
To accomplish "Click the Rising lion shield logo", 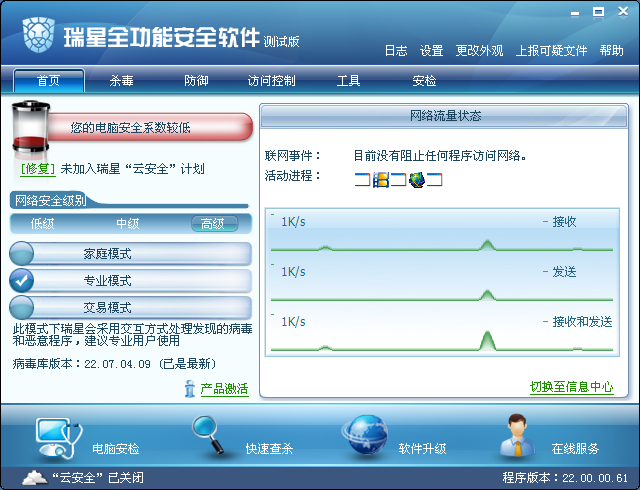I will coord(39,35).
